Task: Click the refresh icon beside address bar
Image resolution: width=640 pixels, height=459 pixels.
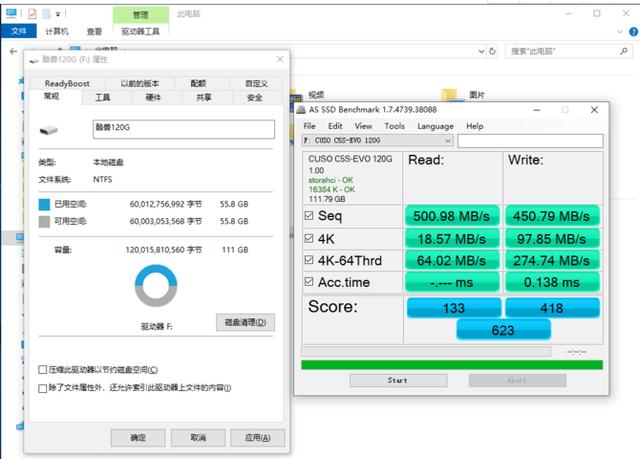Action: pyautogui.click(x=492, y=51)
